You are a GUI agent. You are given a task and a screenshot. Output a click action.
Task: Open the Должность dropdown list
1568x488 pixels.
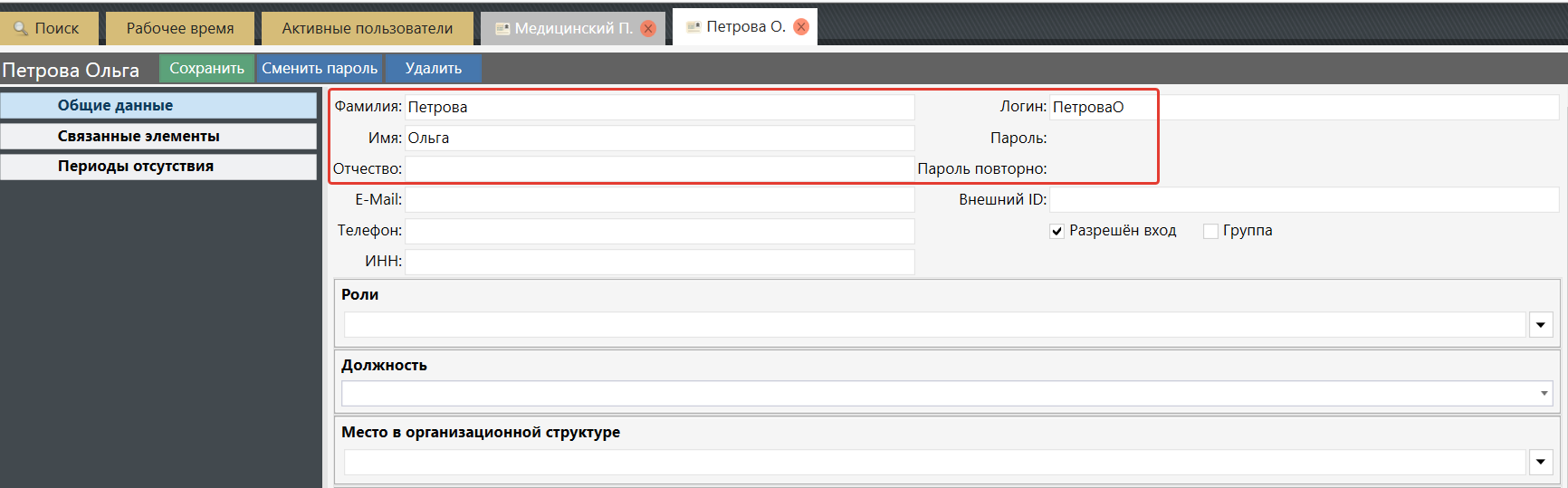tap(1544, 394)
